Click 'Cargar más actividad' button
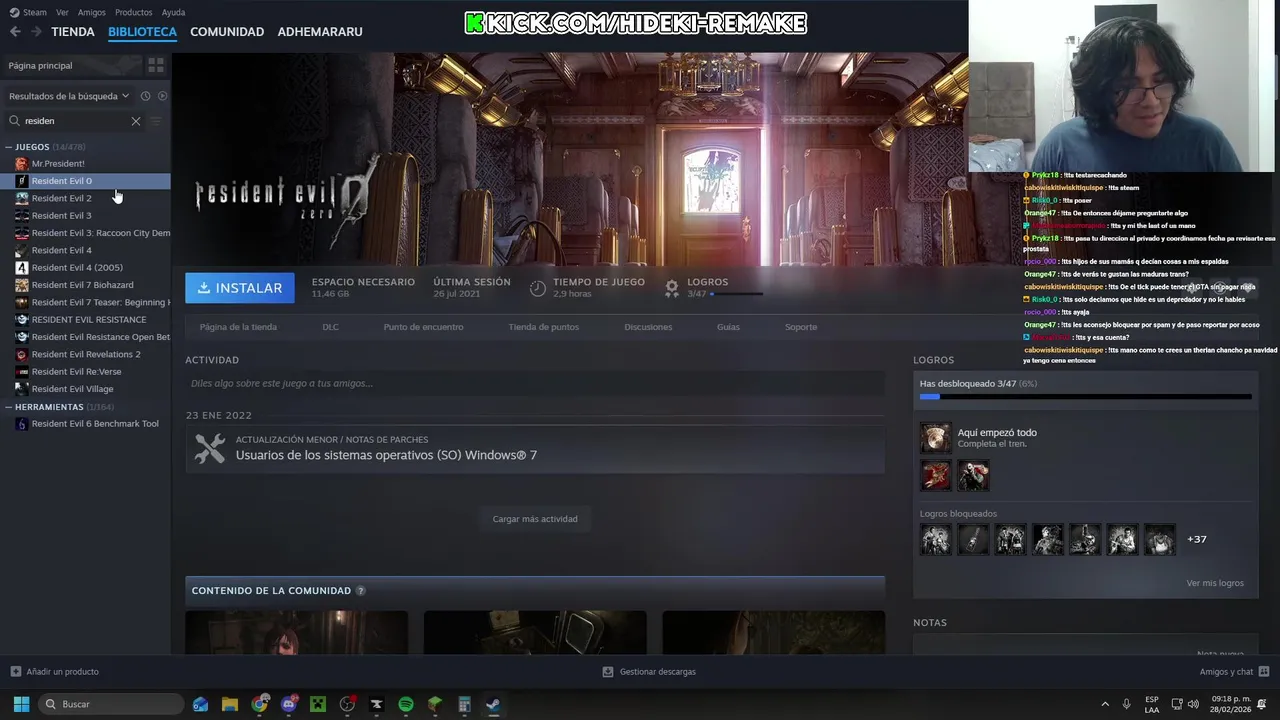The width and height of the screenshot is (1280, 720). point(535,519)
